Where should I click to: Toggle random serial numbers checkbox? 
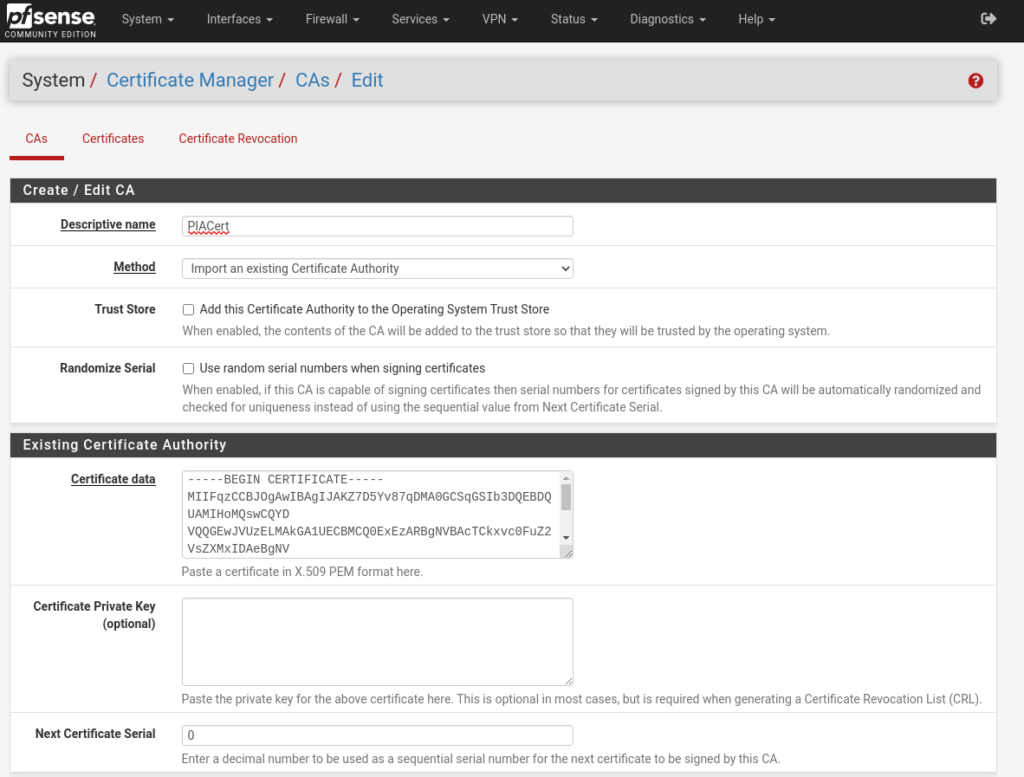pos(188,369)
